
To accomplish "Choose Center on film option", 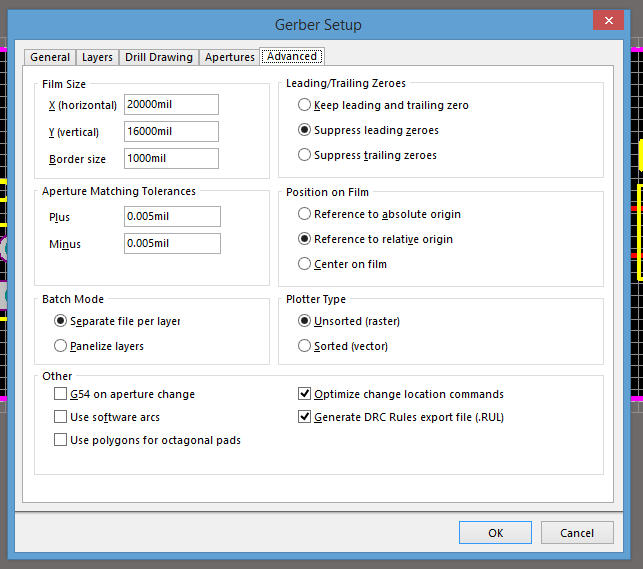I will [305, 264].
